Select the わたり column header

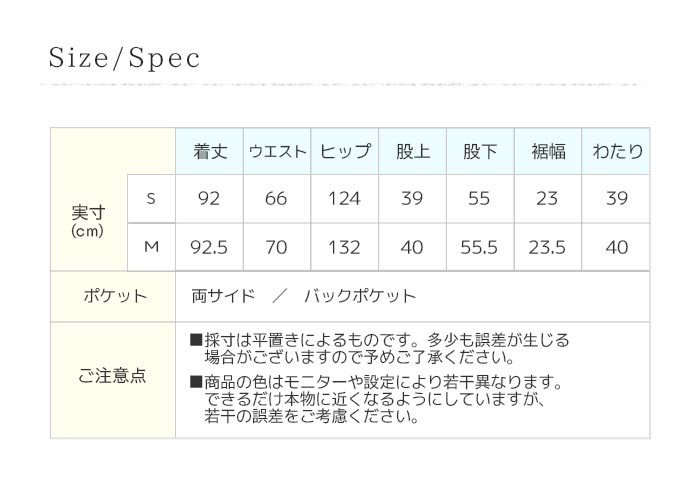coord(616,151)
